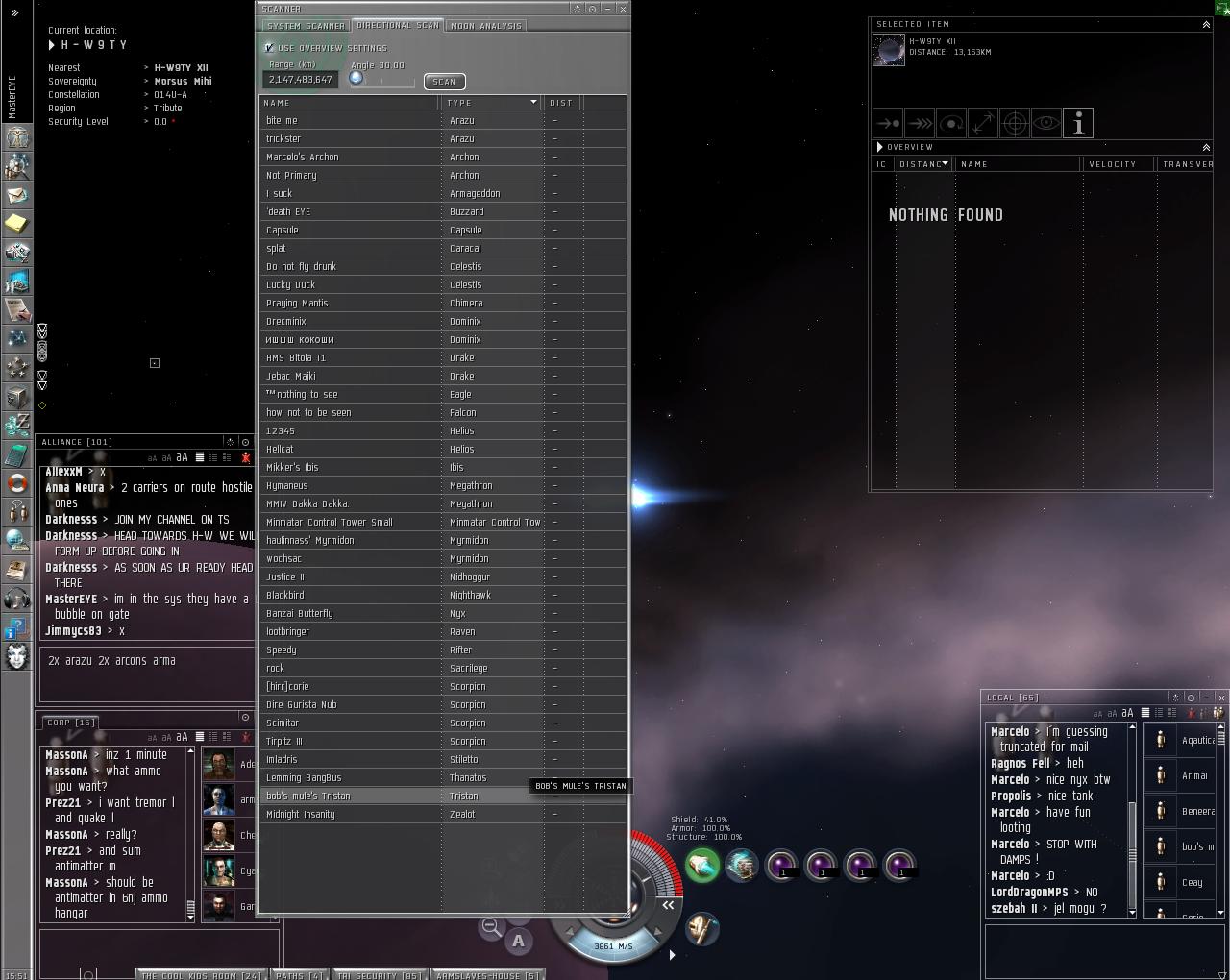Click the Keep at Range icon

983,123
